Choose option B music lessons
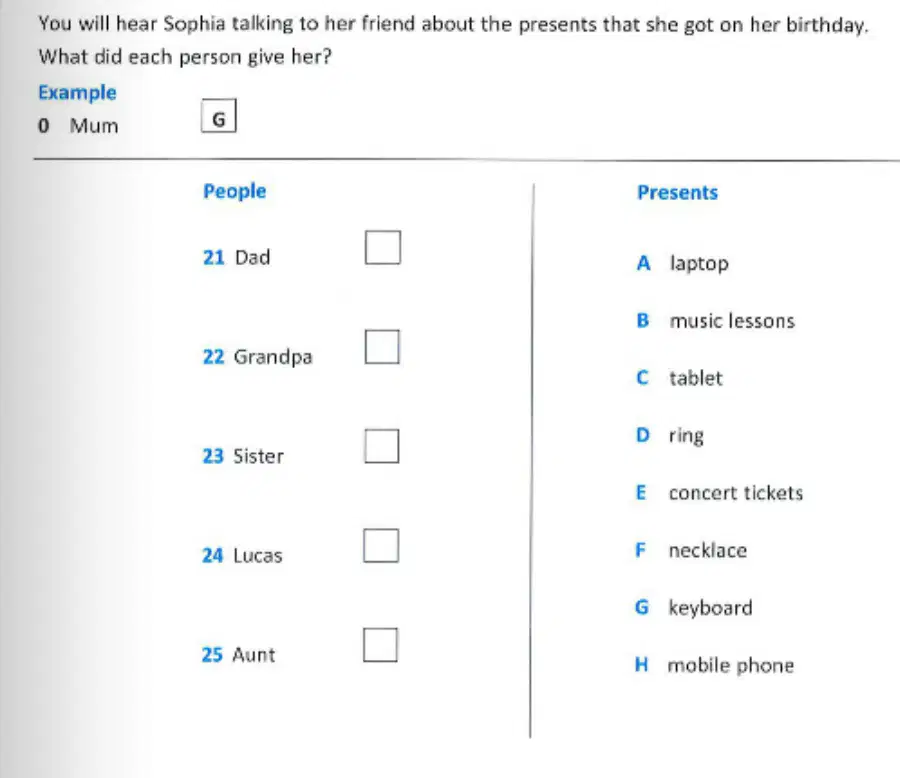 716,320
